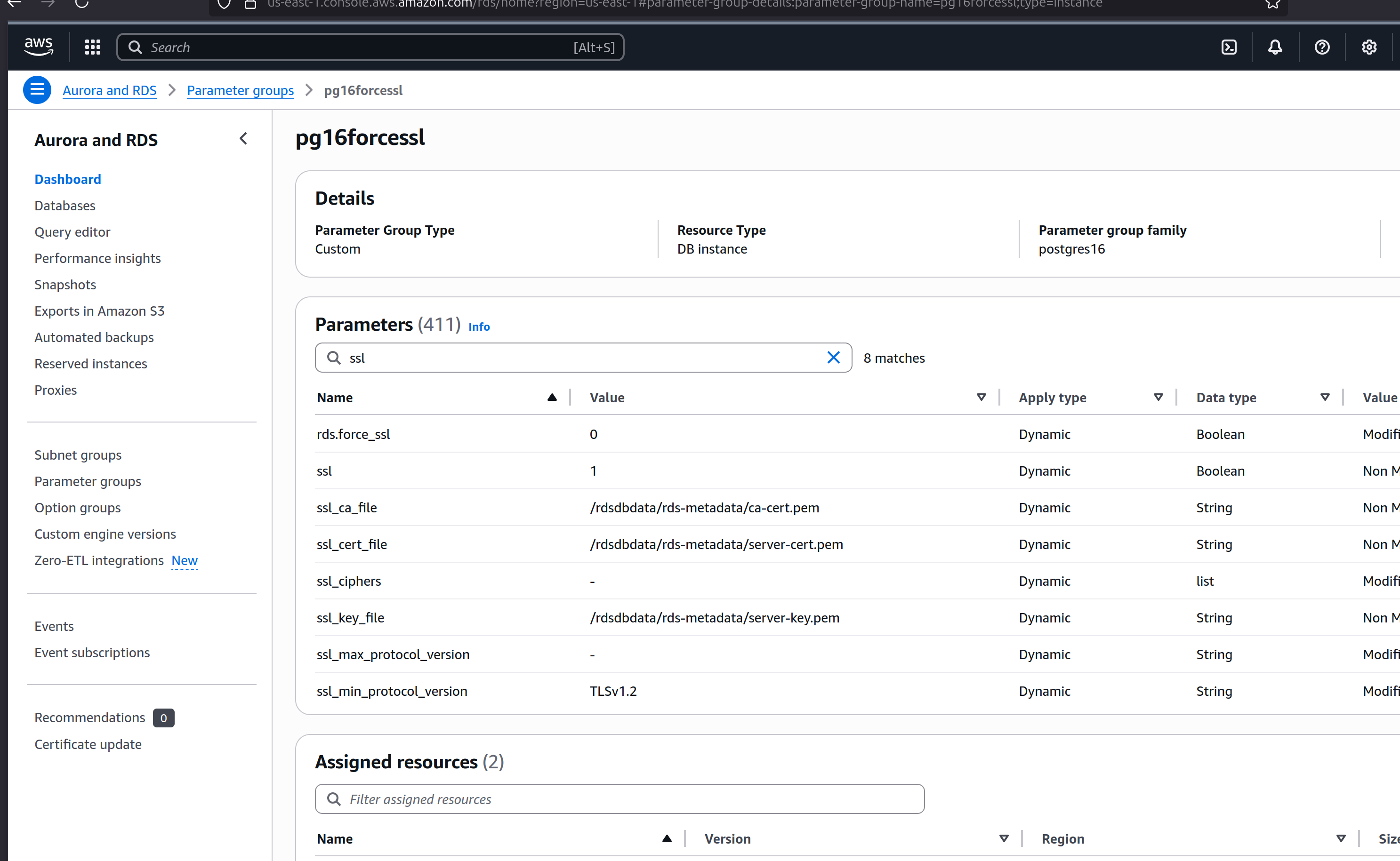Viewport: 1400px width, 861px height.
Task: Open Event subscriptions
Action: [92, 653]
